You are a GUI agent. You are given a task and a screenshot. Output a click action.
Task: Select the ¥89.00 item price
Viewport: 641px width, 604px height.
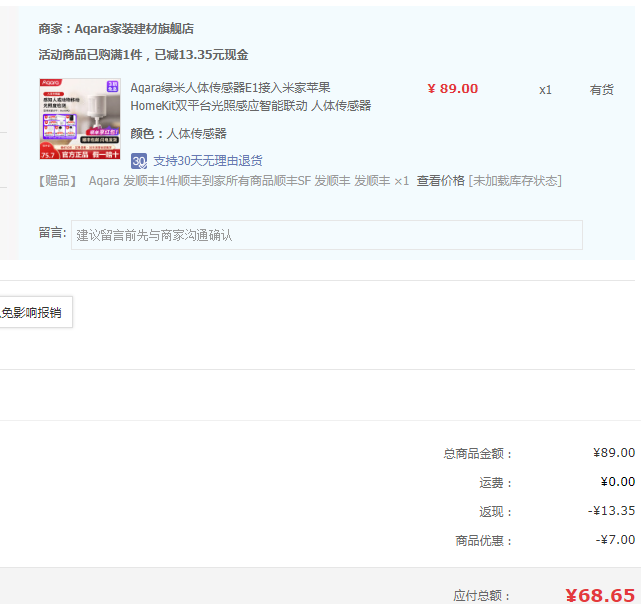453,89
